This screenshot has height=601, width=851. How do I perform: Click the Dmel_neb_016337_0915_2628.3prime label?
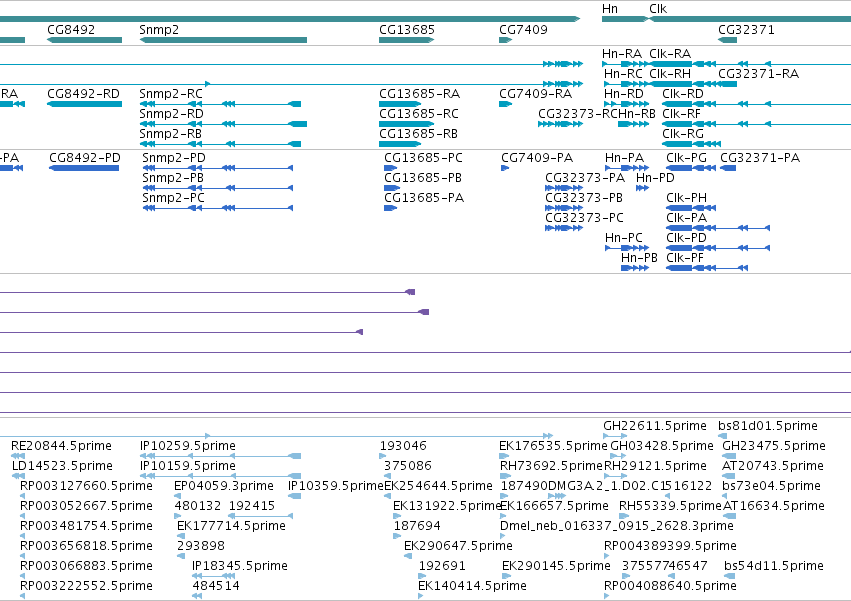pyautogui.click(x=617, y=527)
